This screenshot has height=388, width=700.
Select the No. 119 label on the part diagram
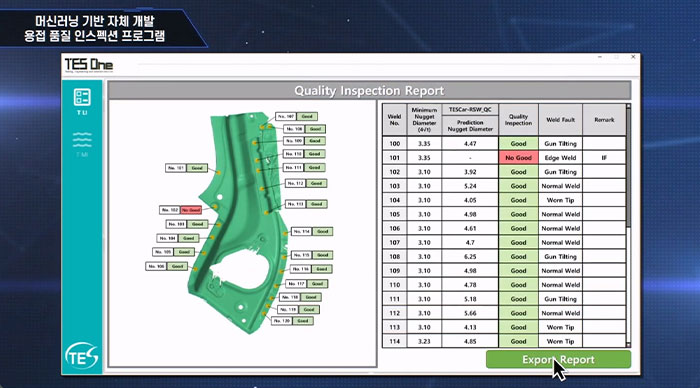pyautogui.click(x=299, y=309)
